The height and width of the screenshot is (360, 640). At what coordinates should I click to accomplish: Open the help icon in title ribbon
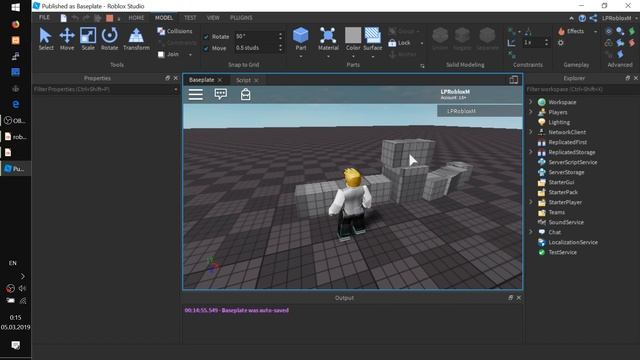tap(582, 18)
